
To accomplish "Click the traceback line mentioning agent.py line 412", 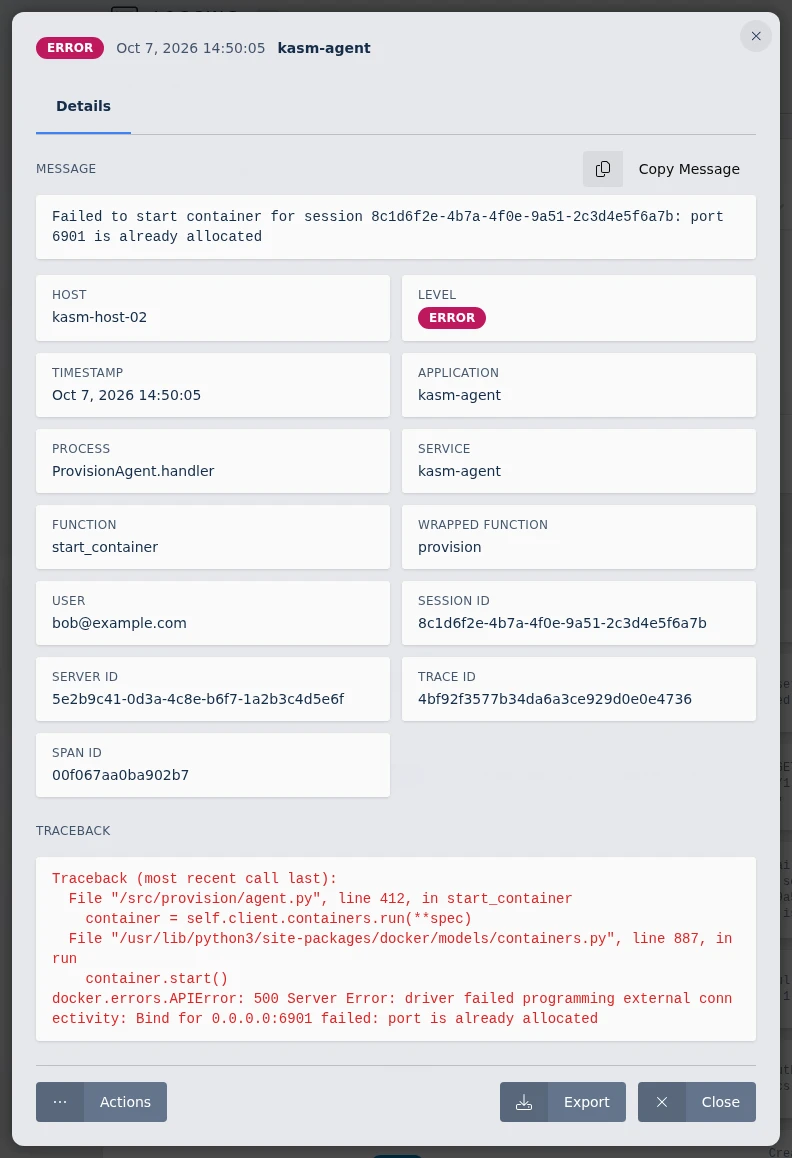I will point(320,899).
